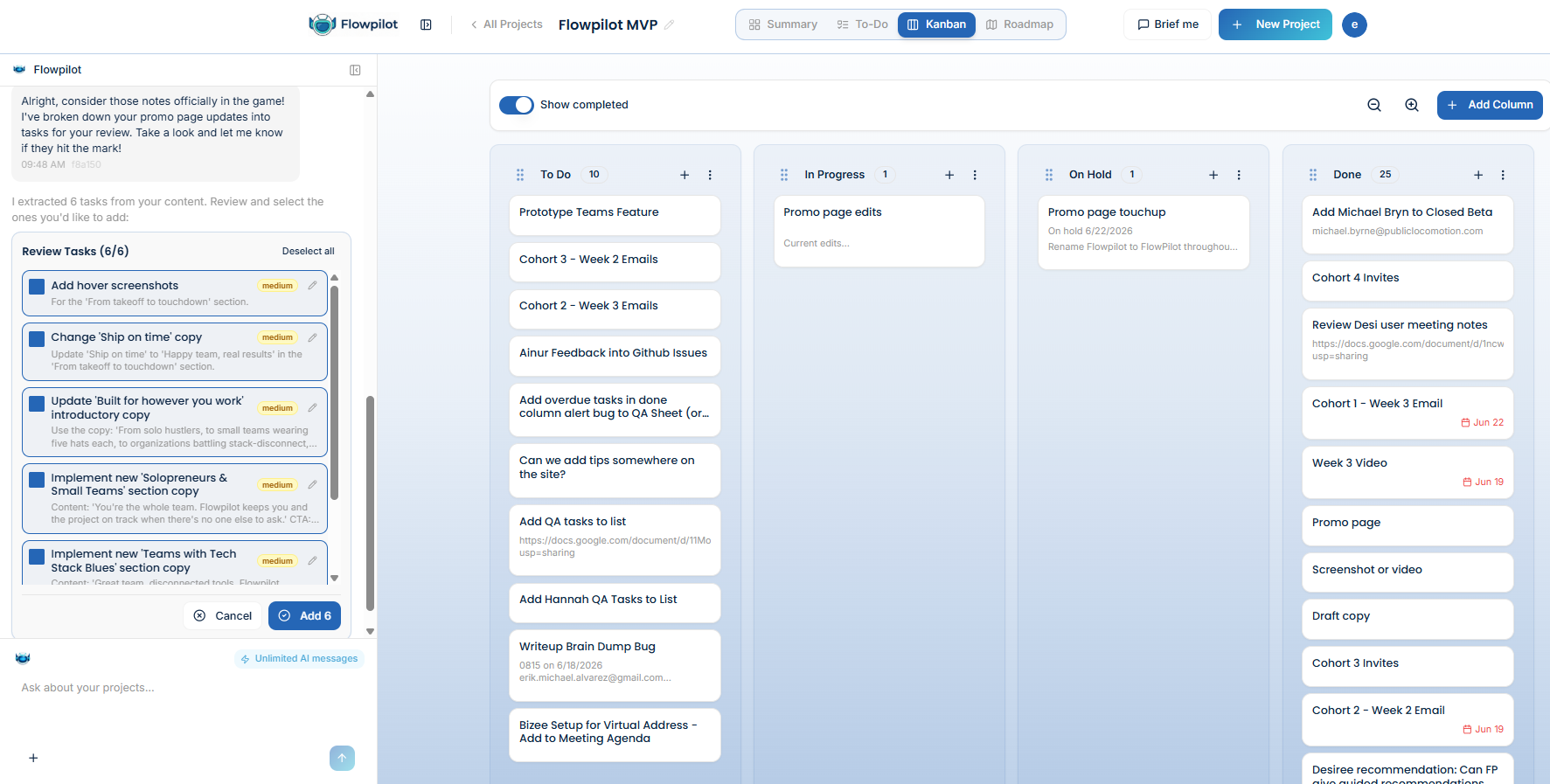
Task: Zoom out the kanban board
Action: tap(1374, 105)
